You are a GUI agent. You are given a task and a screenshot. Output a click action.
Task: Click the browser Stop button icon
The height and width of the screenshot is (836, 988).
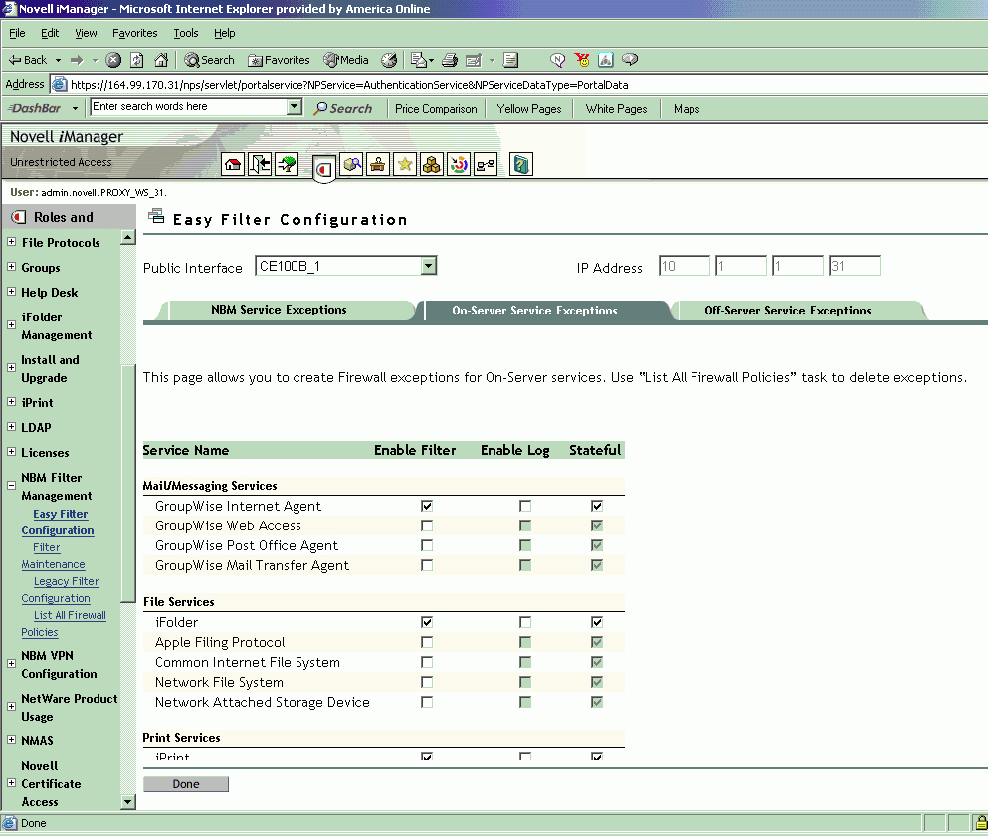(113, 60)
